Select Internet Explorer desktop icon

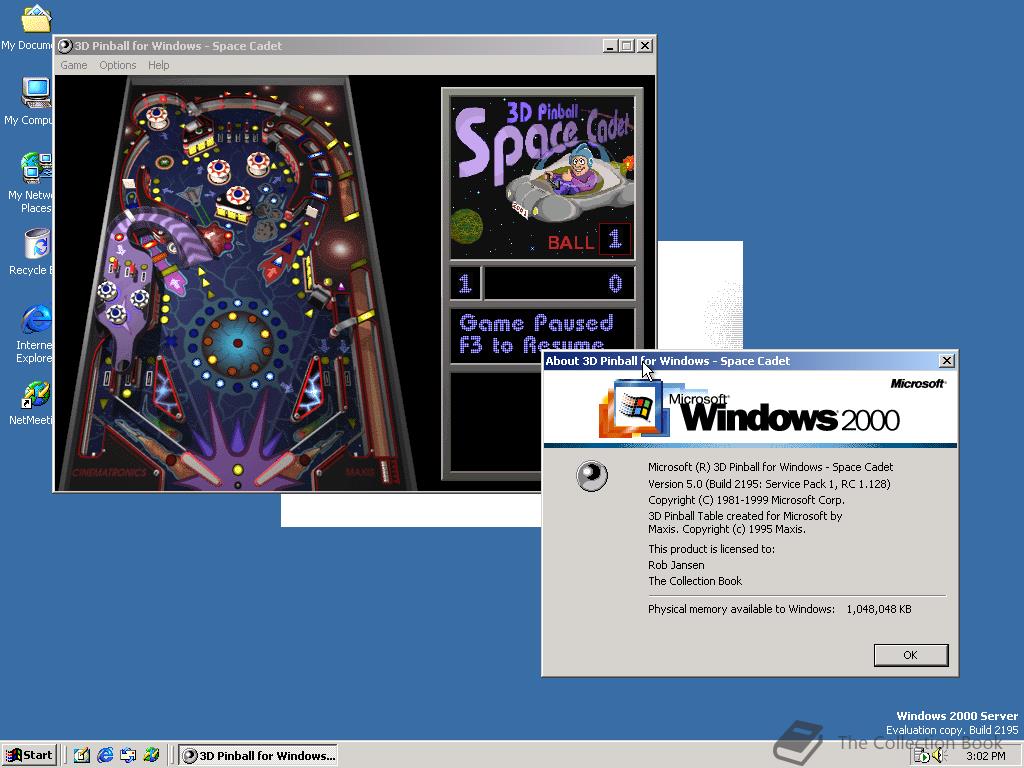(33, 333)
